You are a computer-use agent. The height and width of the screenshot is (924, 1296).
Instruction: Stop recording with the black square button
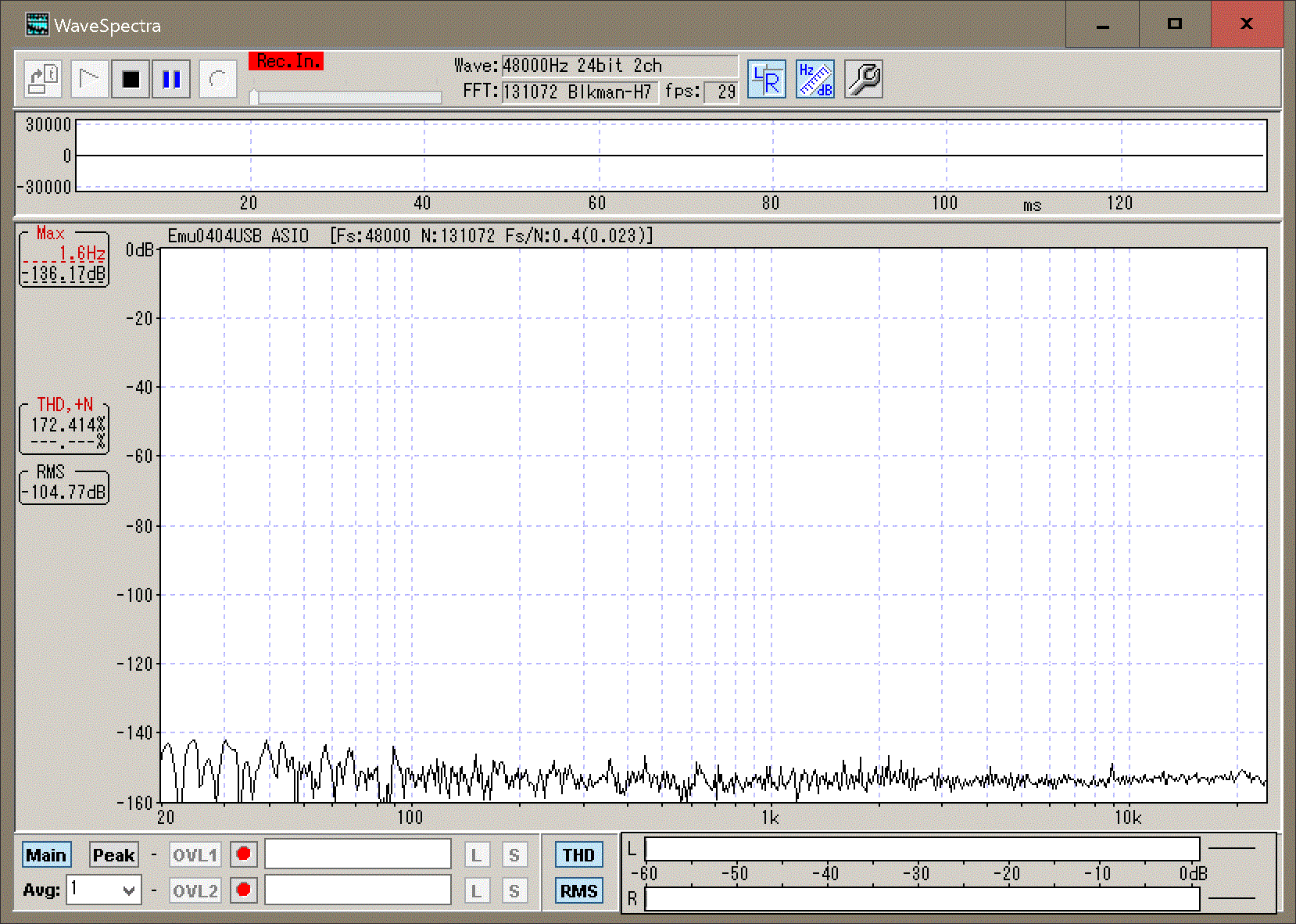pyautogui.click(x=131, y=79)
